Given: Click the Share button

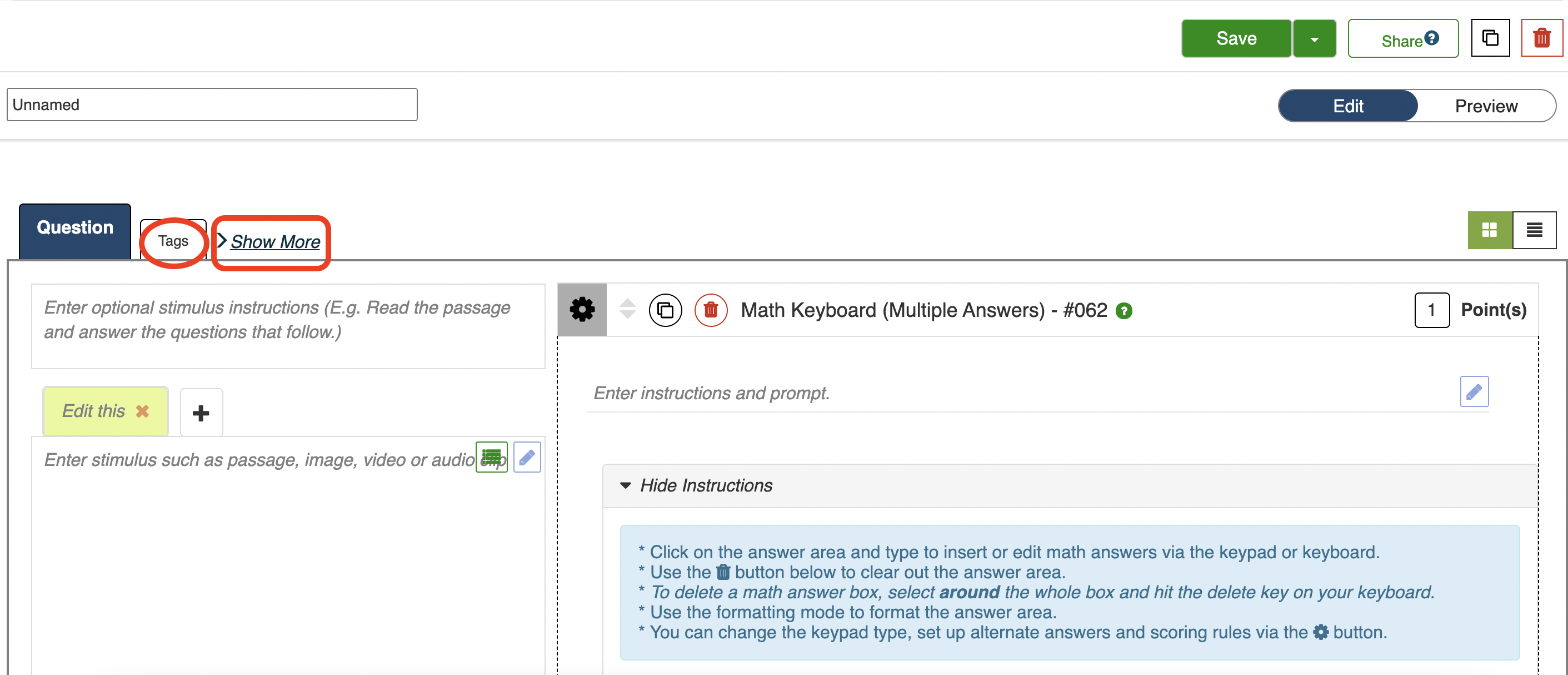Looking at the screenshot, I should pyautogui.click(x=1402, y=39).
